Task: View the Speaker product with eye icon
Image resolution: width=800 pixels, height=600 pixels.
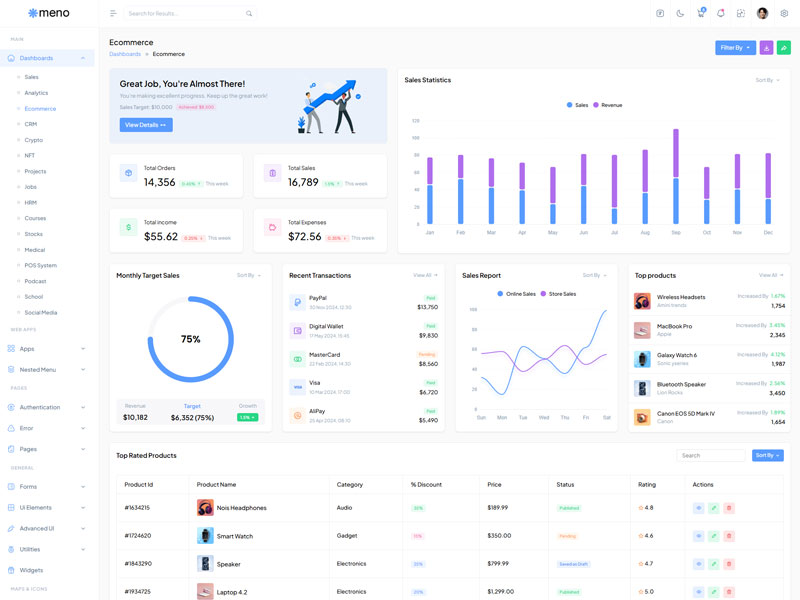Action: 699,564
